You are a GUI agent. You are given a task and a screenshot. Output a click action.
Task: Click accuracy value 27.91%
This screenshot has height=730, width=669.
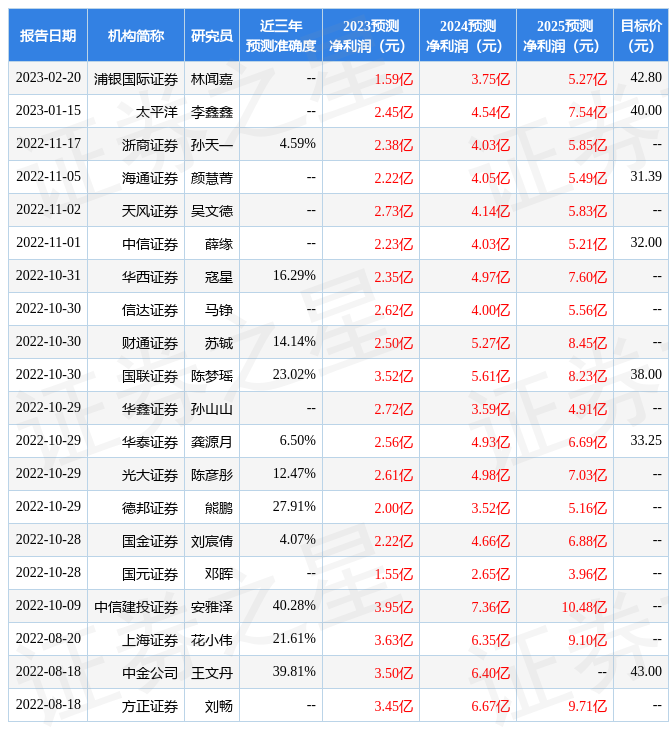point(294,507)
